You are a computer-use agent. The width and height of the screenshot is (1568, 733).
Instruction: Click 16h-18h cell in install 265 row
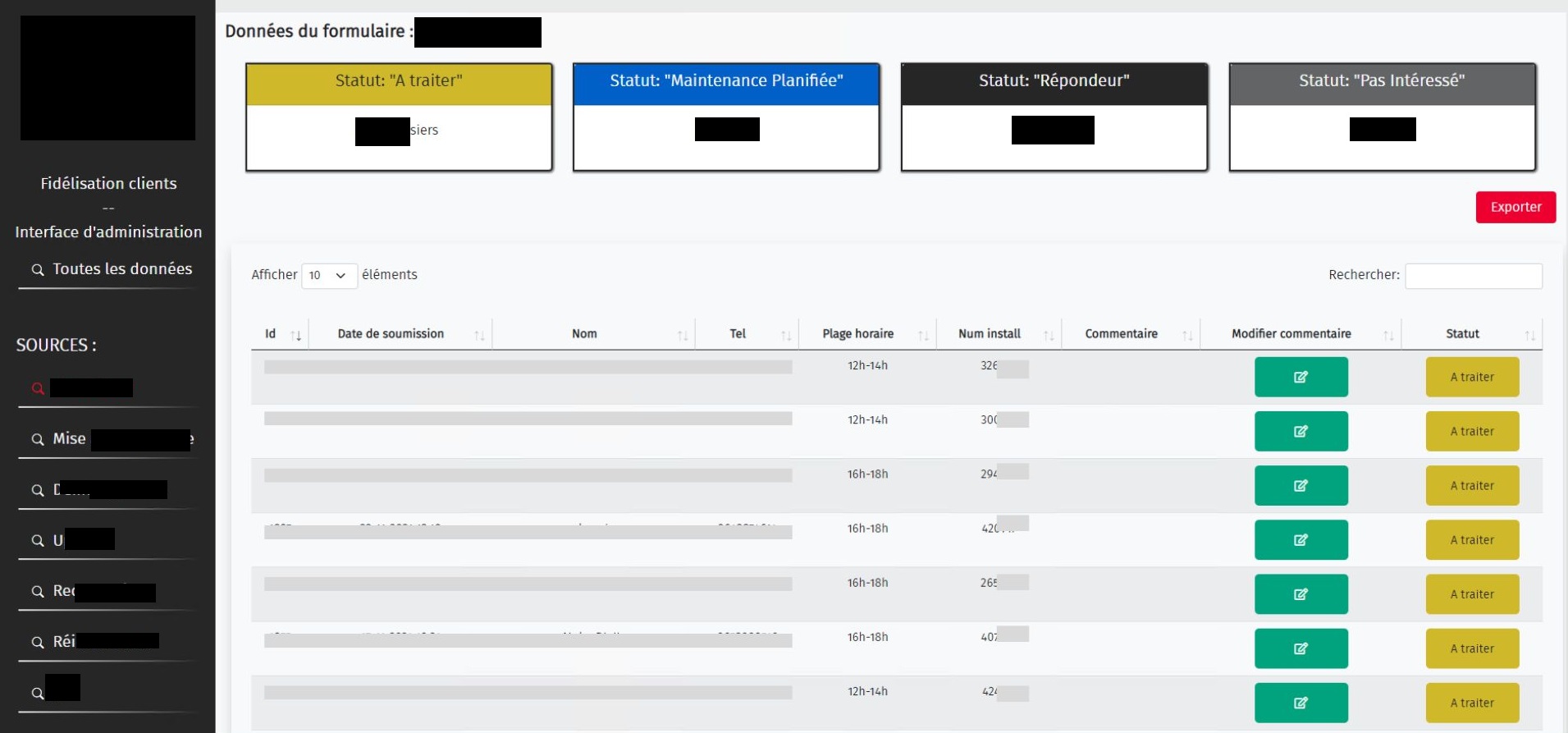867,583
